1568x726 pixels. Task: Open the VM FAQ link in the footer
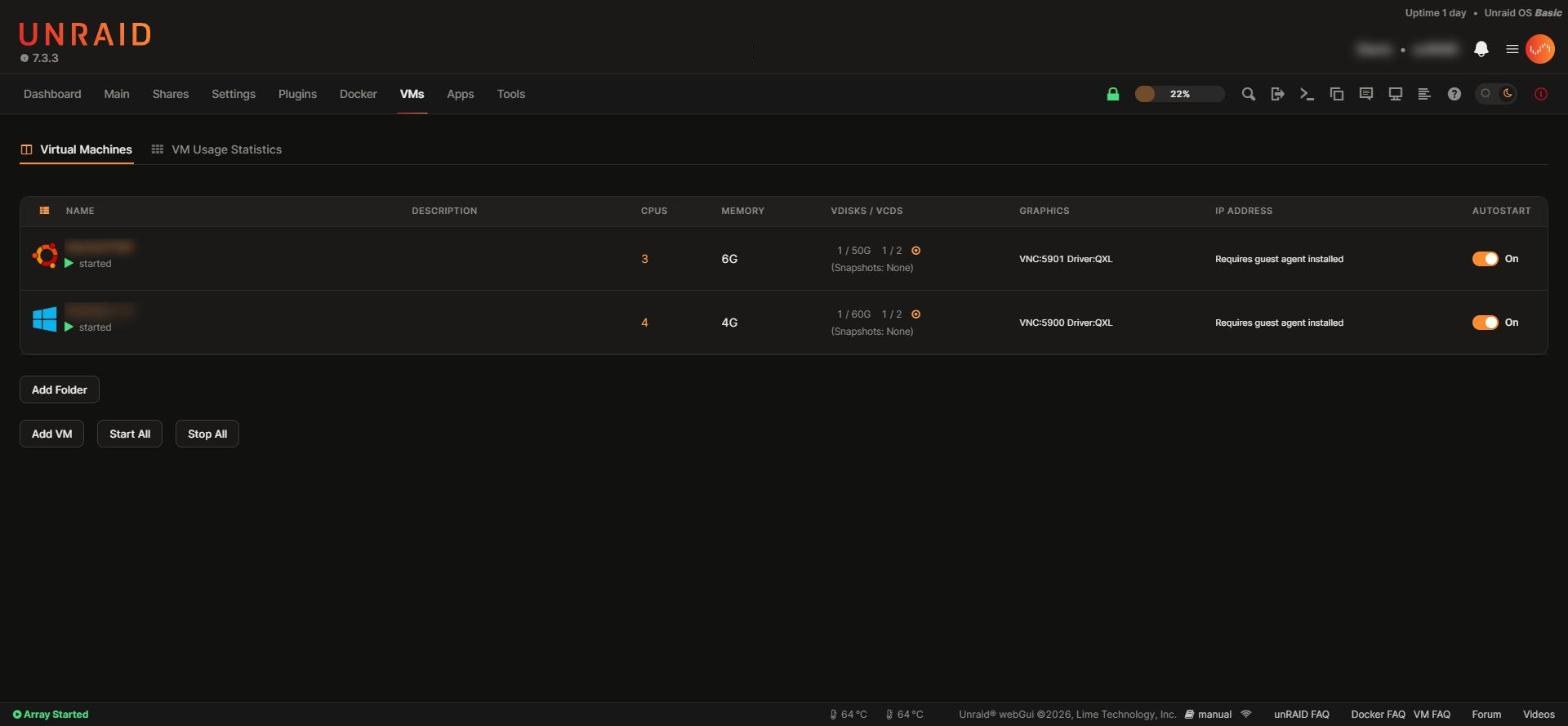tap(1431, 715)
